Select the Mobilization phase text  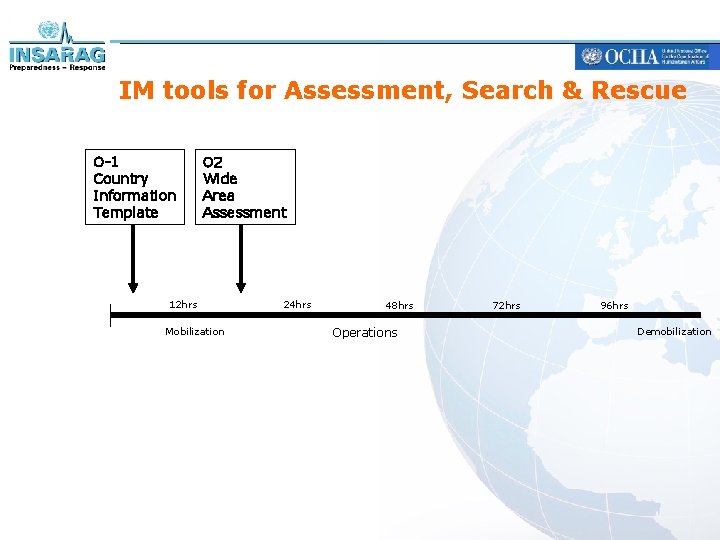pyautogui.click(x=195, y=332)
